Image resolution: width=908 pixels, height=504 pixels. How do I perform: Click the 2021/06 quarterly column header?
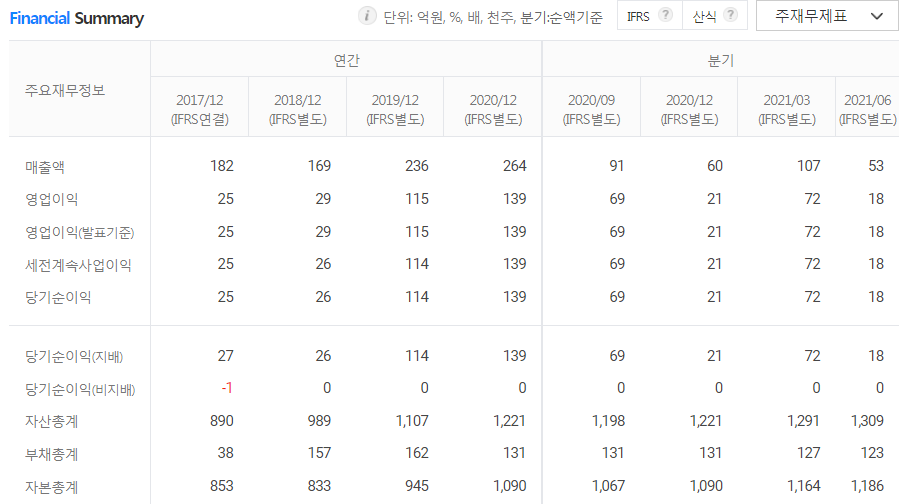coord(867,109)
